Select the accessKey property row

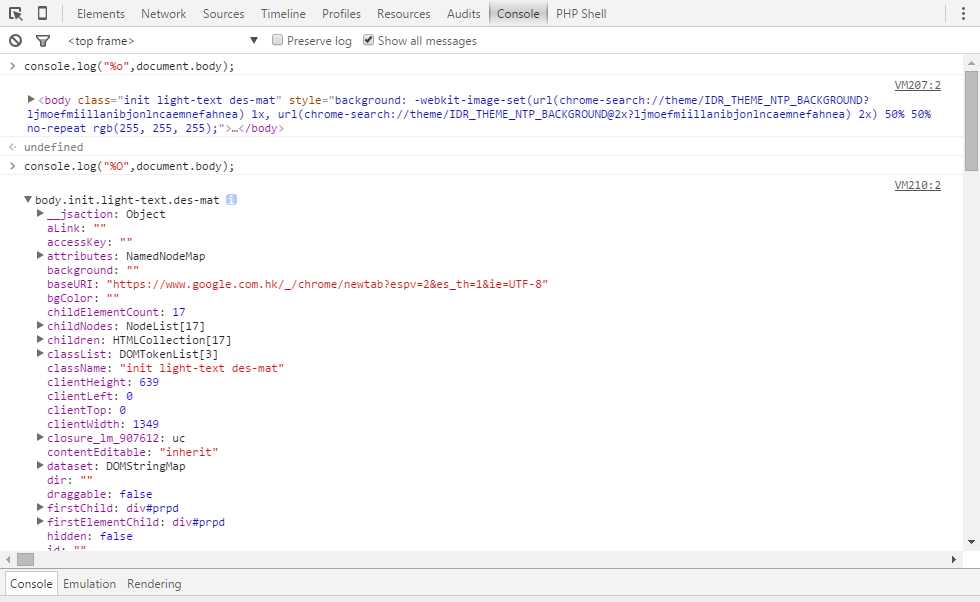90,242
